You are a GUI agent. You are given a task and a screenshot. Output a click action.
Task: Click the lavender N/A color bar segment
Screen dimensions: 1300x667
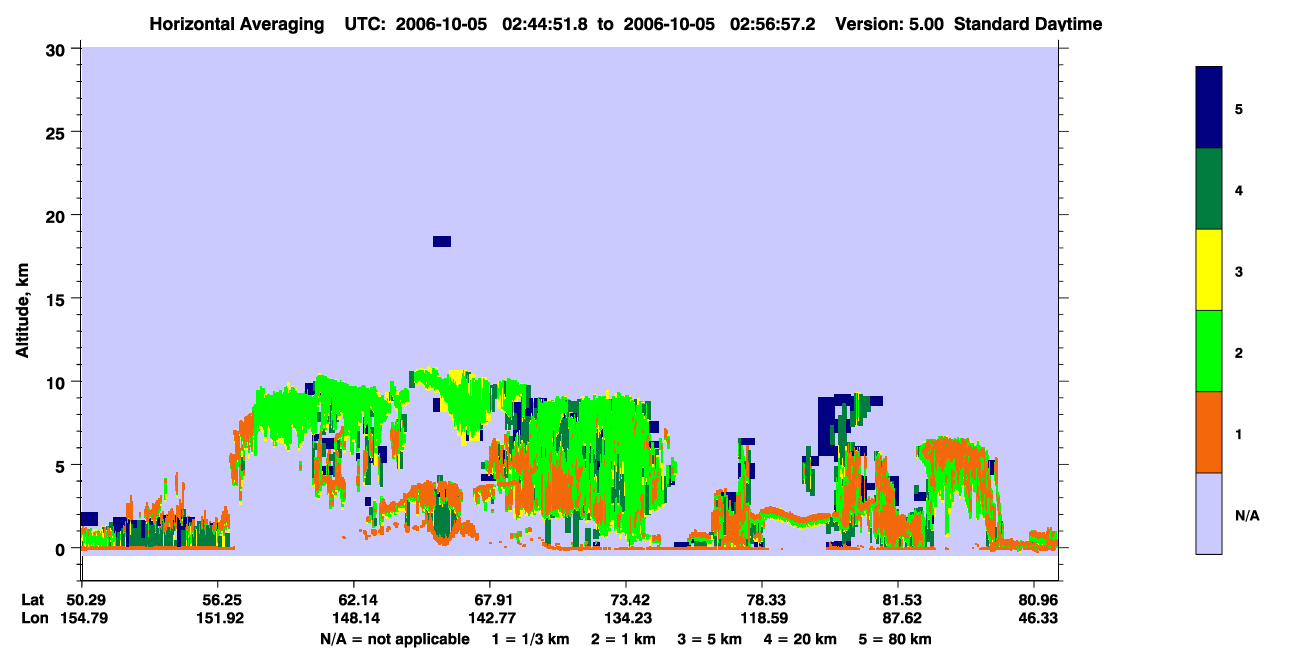[1208, 513]
